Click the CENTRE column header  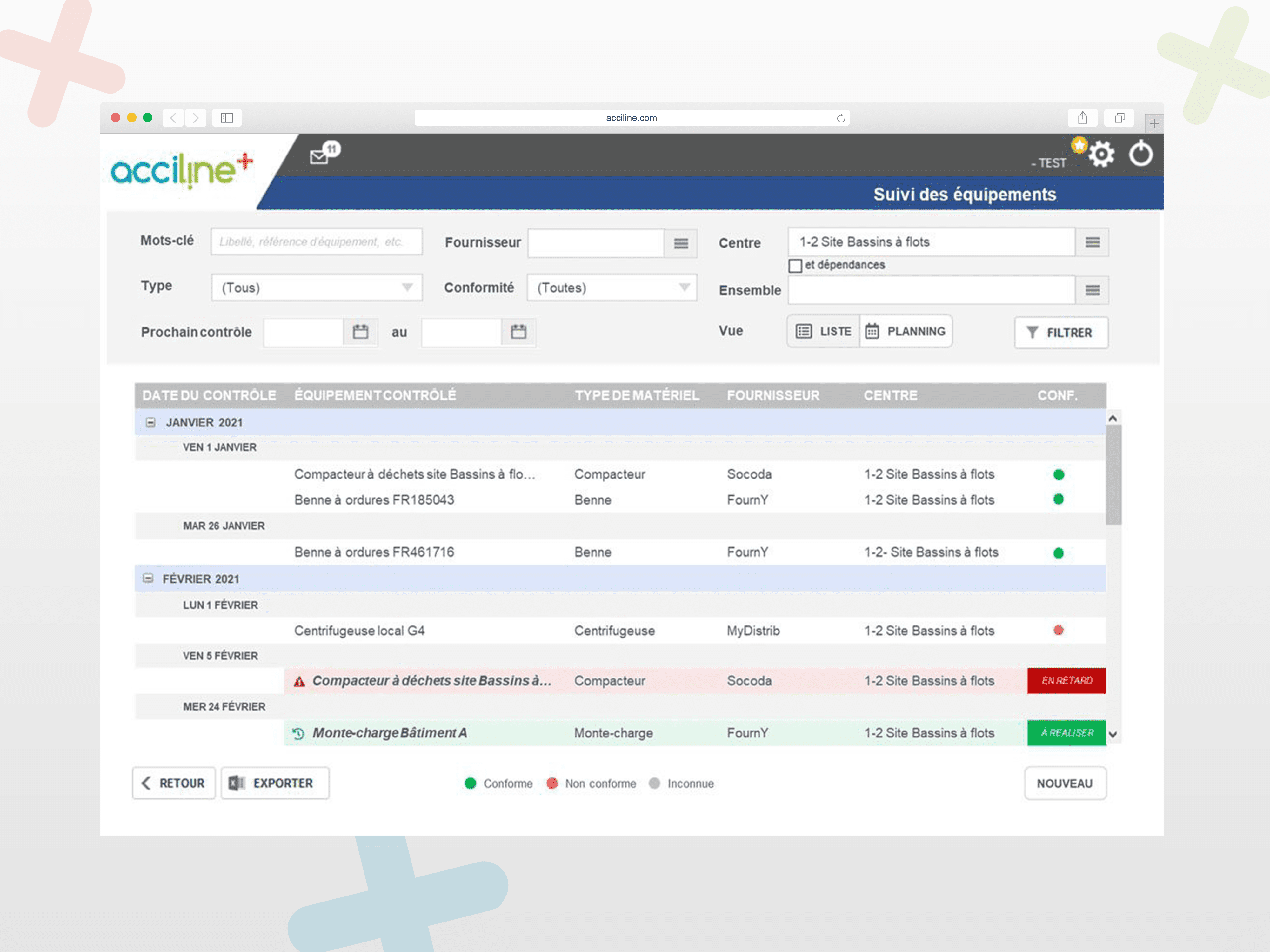890,395
